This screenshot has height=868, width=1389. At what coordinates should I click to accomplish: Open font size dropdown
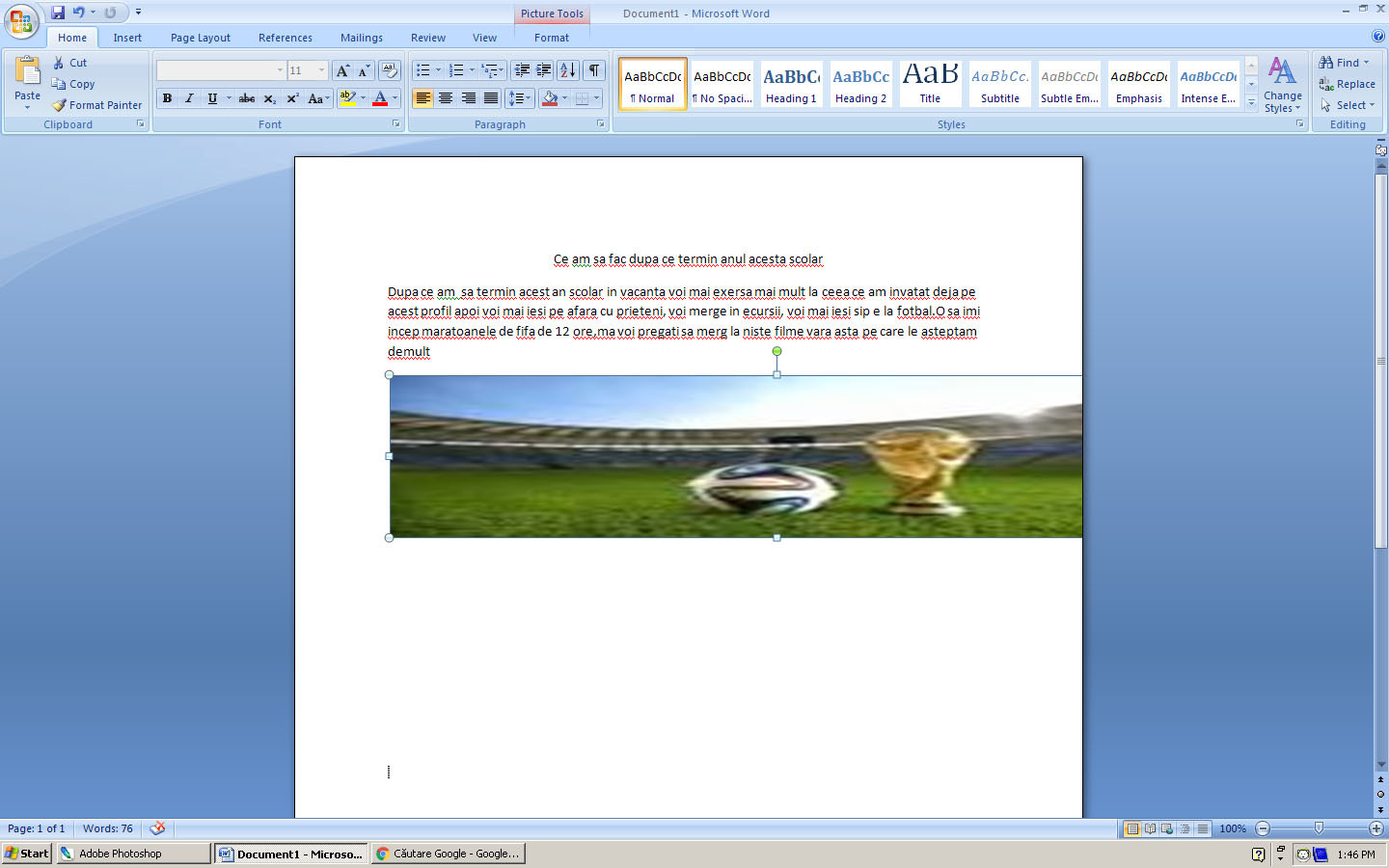[322, 70]
